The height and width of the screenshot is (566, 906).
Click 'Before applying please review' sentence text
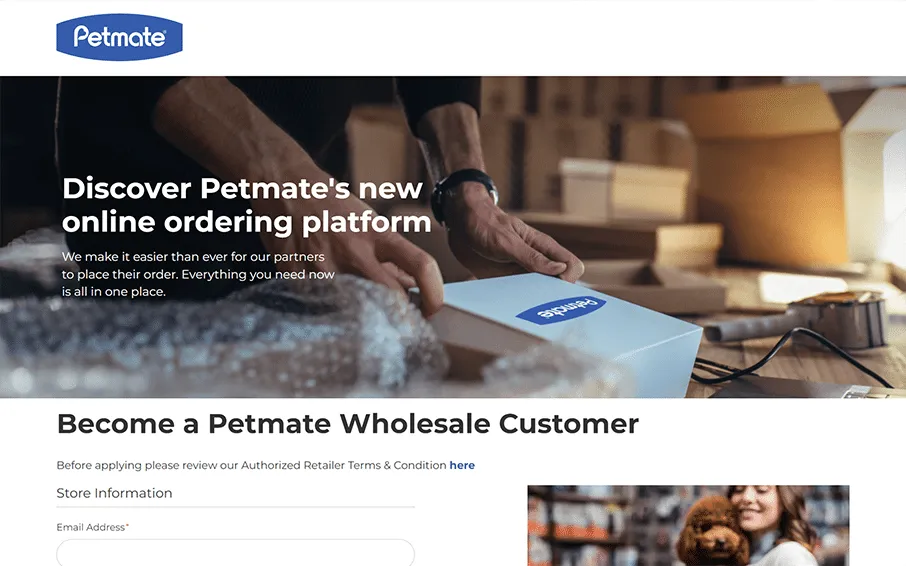pyautogui.click(x=251, y=466)
